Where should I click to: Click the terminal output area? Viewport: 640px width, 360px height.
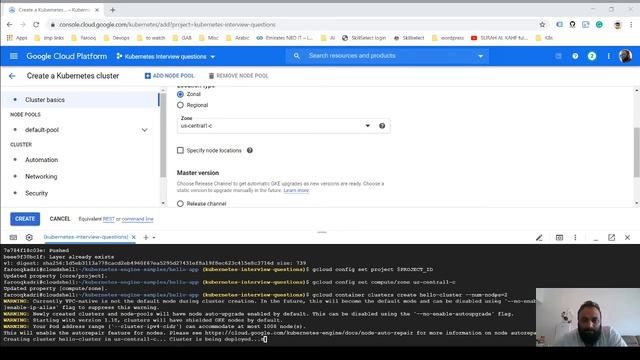[x=267, y=295]
